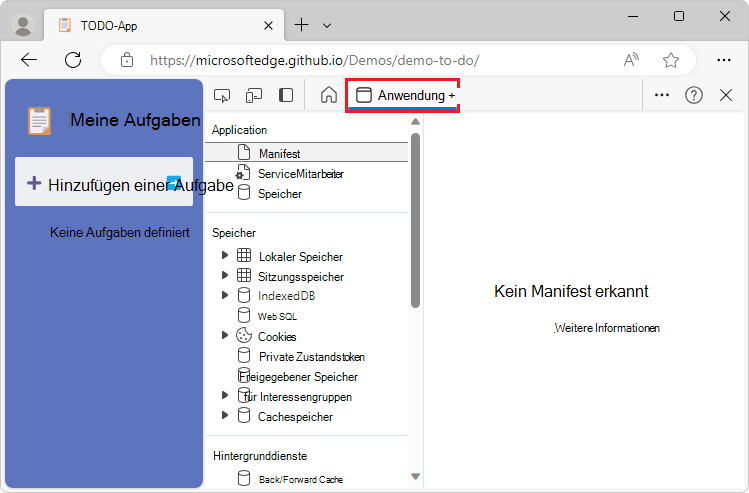Click the Application section heading

[x=239, y=130]
